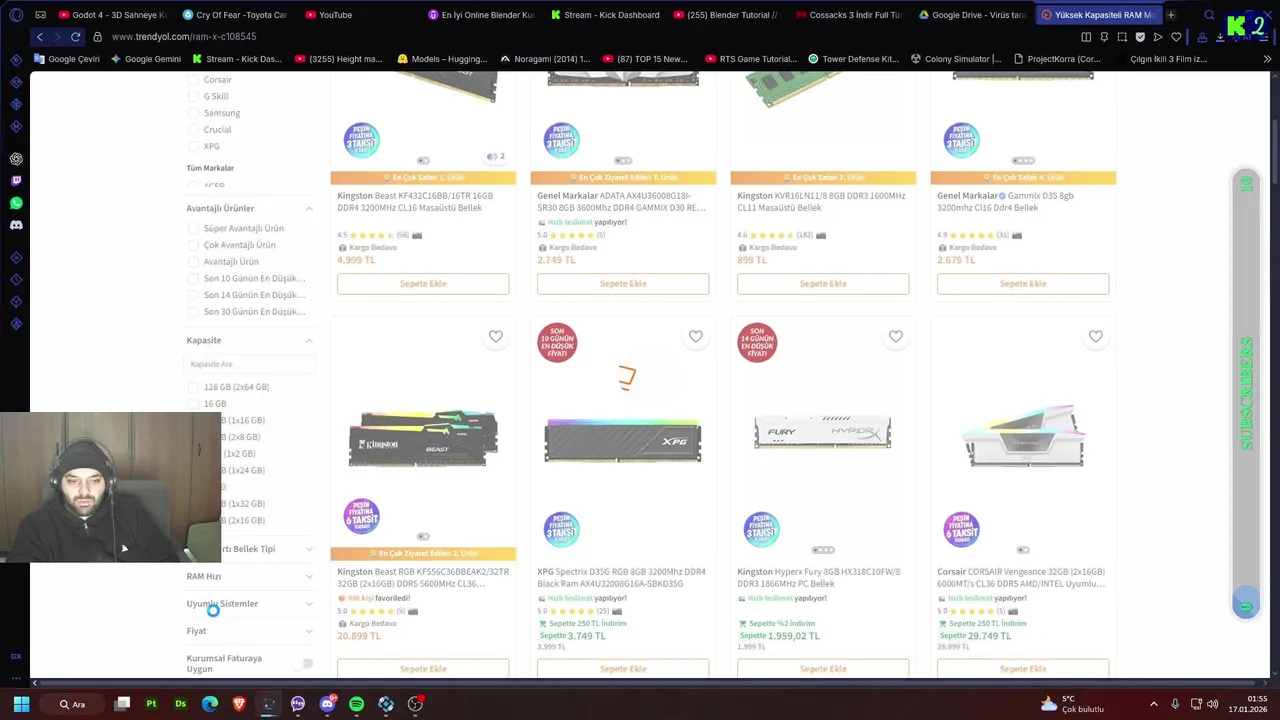This screenshot has width=1280, height=720.
Task: Open ChatGPT from the browser sidebar
Action: pyautogui.click(x=16, y=159)
